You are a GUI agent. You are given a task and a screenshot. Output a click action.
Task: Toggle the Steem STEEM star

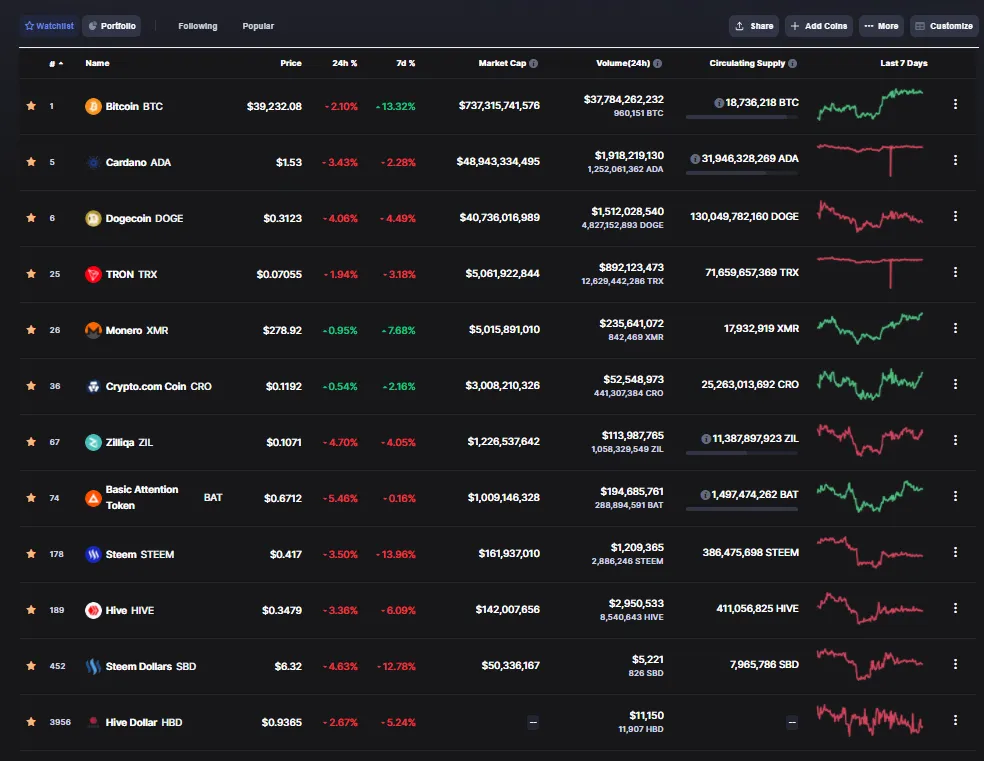click(31, 554)
